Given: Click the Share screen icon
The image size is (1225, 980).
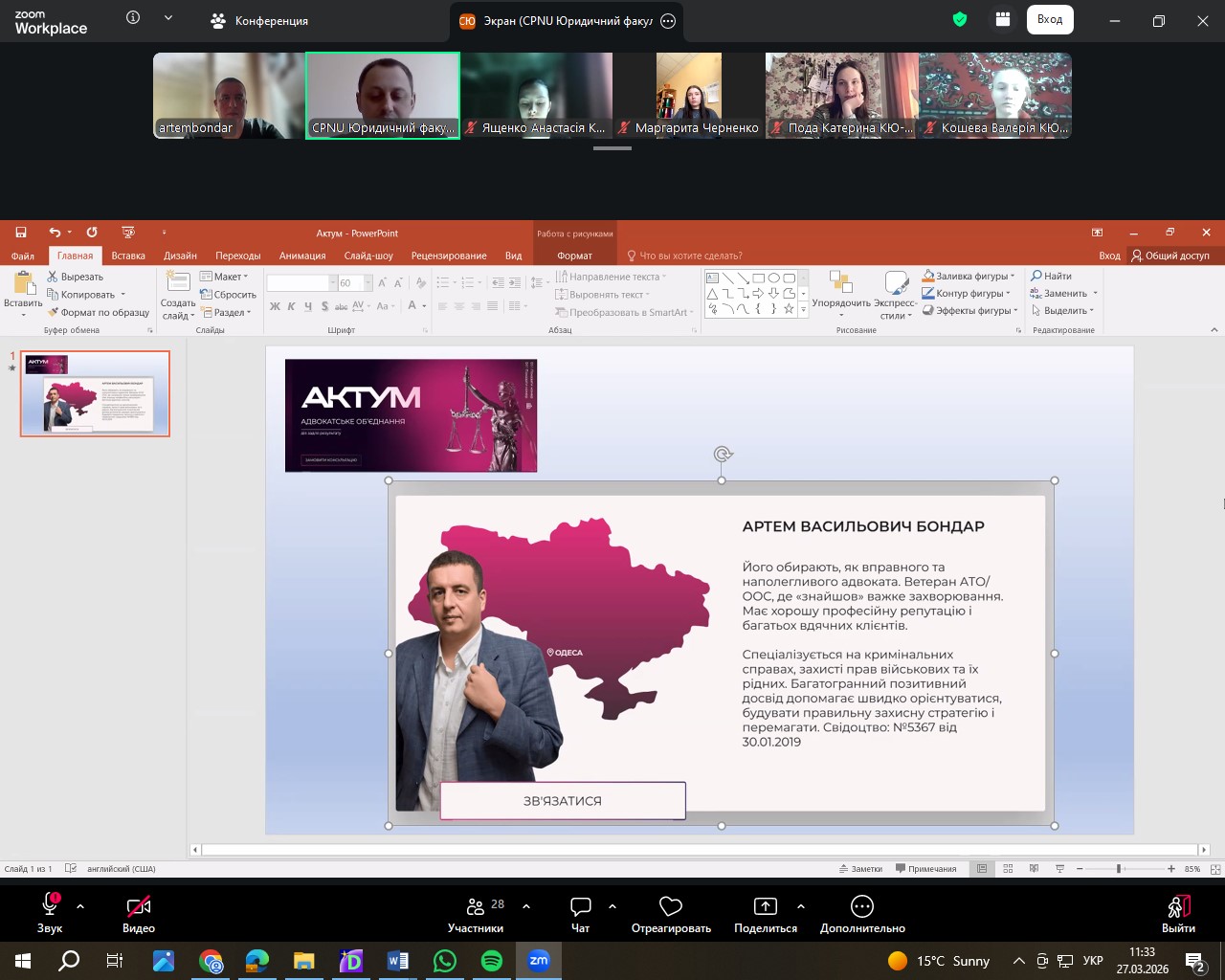Looking at the screenshot, I should click(x=765, y=906).
